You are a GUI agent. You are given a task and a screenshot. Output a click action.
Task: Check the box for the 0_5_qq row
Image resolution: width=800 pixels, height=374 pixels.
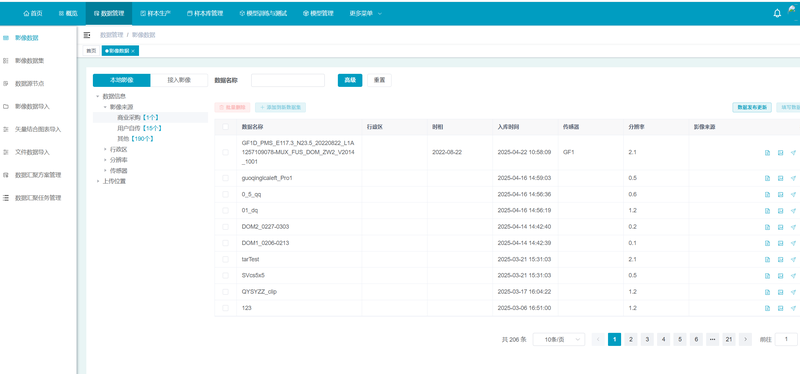[x=226, y=194]
